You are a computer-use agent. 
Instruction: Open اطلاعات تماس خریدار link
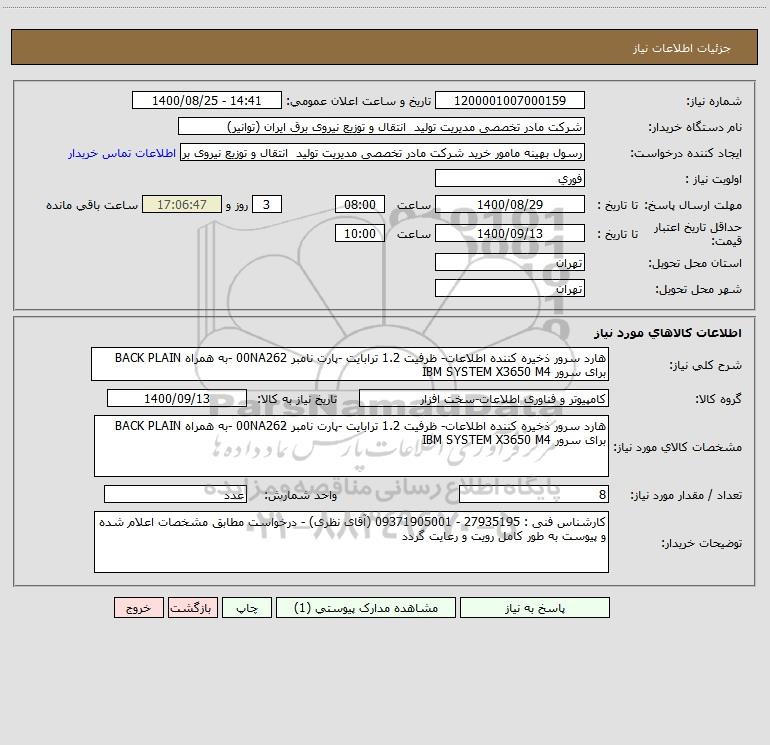[x=122, y=153]
